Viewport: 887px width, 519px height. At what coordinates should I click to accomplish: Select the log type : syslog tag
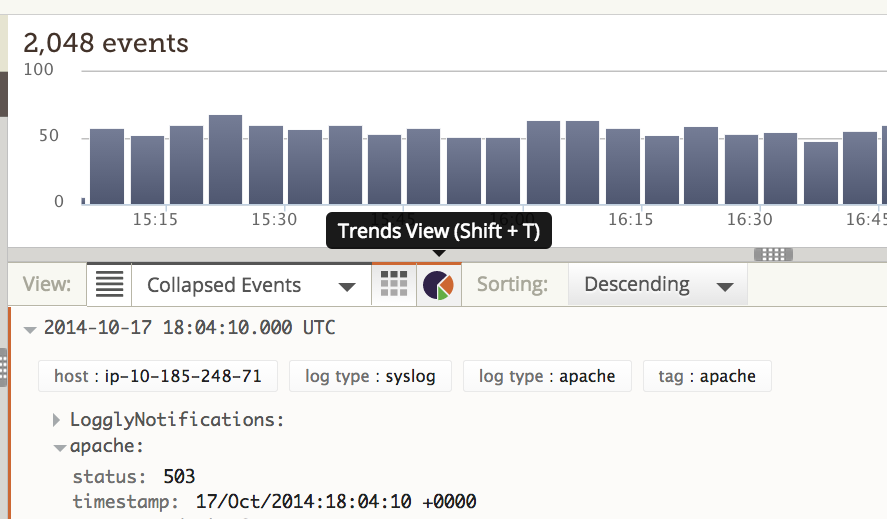pyautogui.click(x=369, y=376)
